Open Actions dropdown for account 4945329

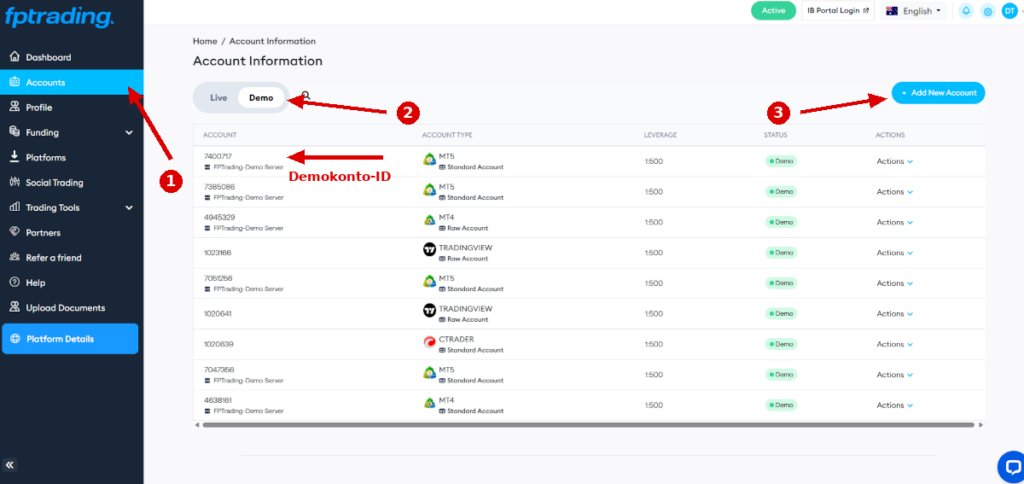click(894, 222)
